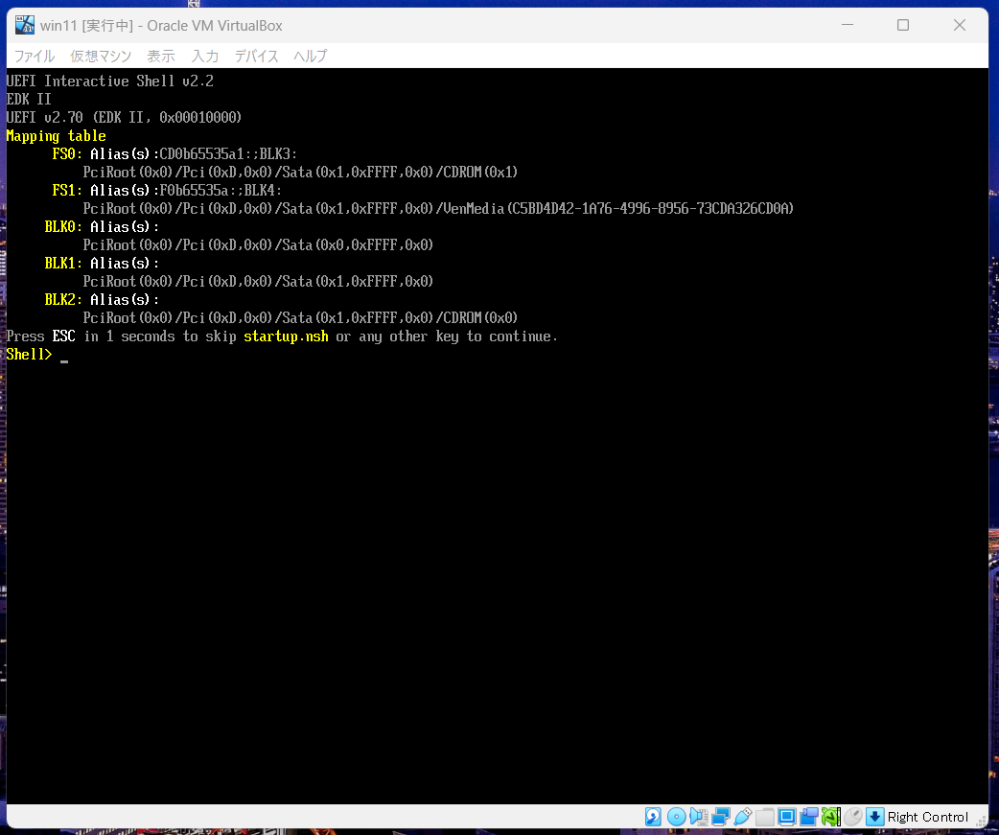Click the hard disk activity indicator icon
Image resolution: width=999 pixels, height=835 pixels.
pos(653,817)
